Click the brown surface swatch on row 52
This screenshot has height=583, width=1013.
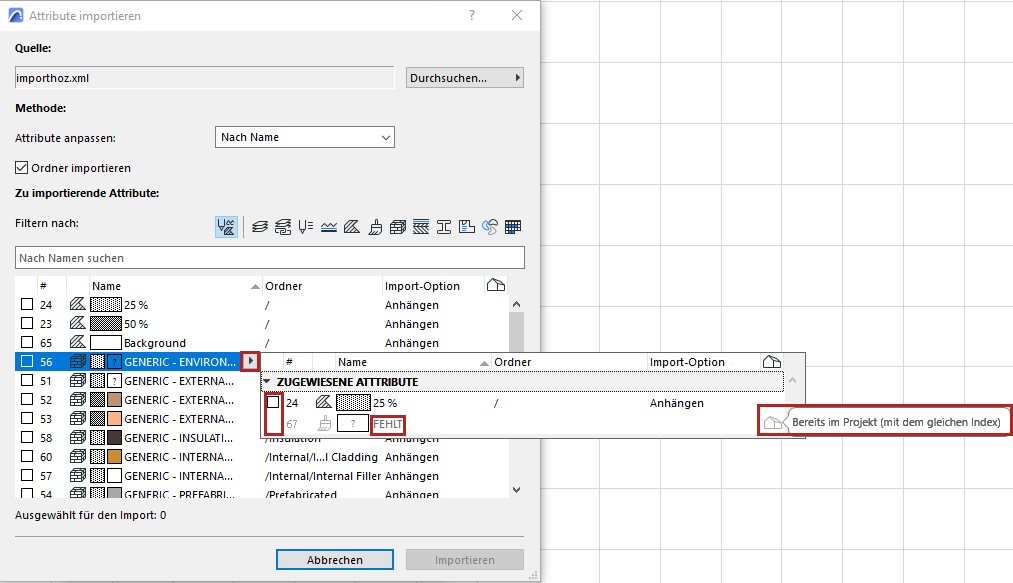(x=114, y=399)
